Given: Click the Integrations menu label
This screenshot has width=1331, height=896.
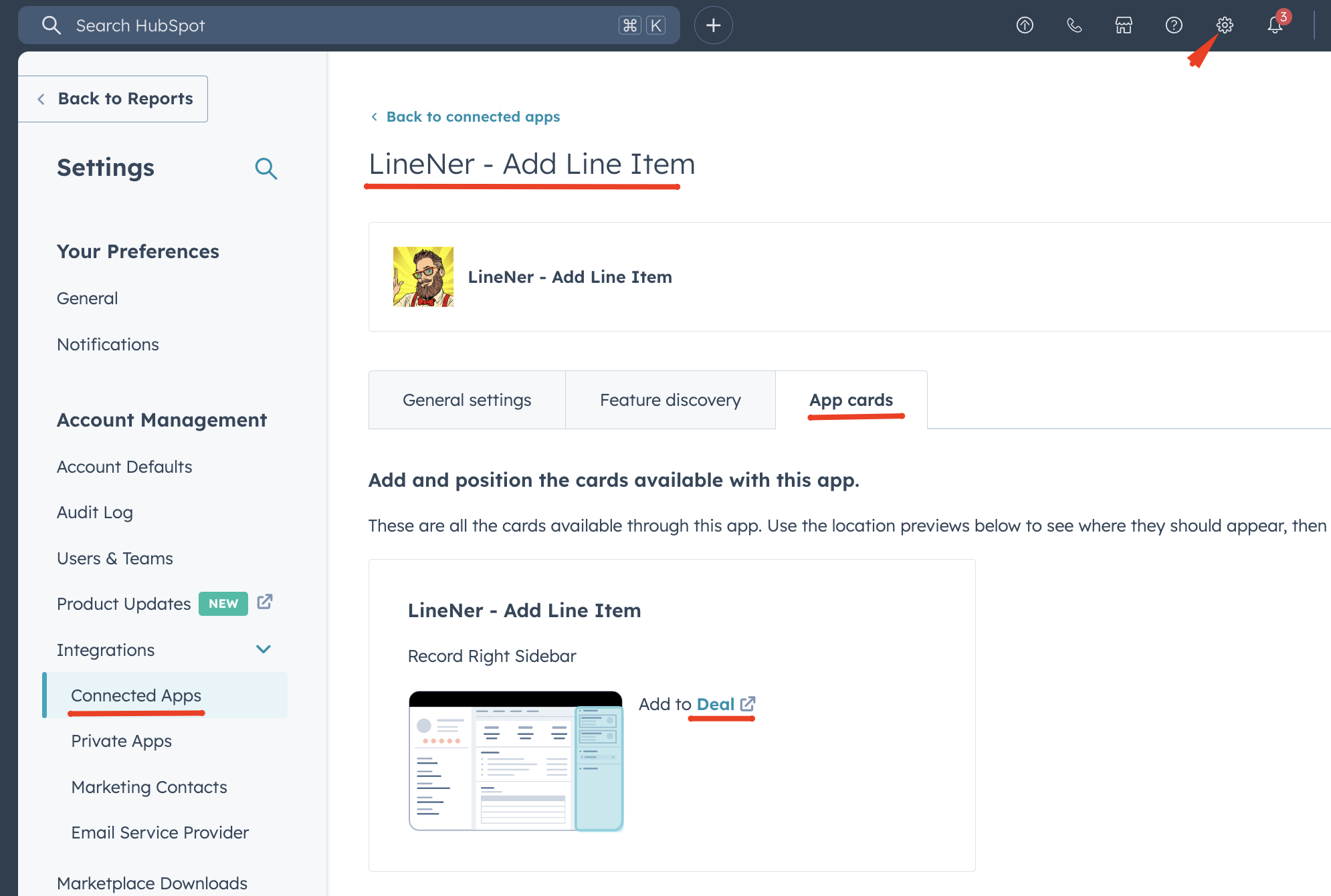Looking at the screenshot, I should [106, 650].
